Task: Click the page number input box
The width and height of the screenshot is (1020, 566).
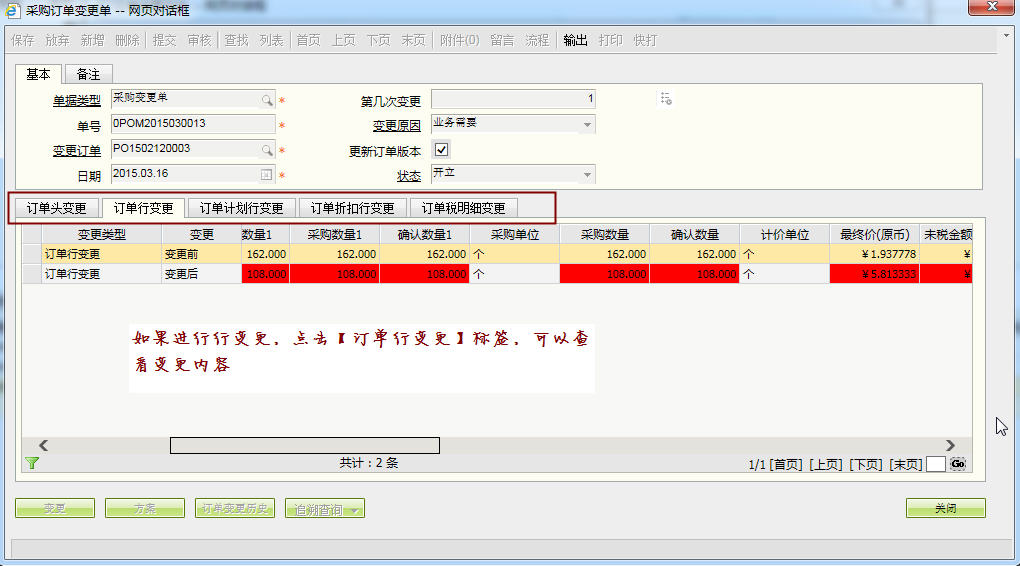Action: point(935,465)
